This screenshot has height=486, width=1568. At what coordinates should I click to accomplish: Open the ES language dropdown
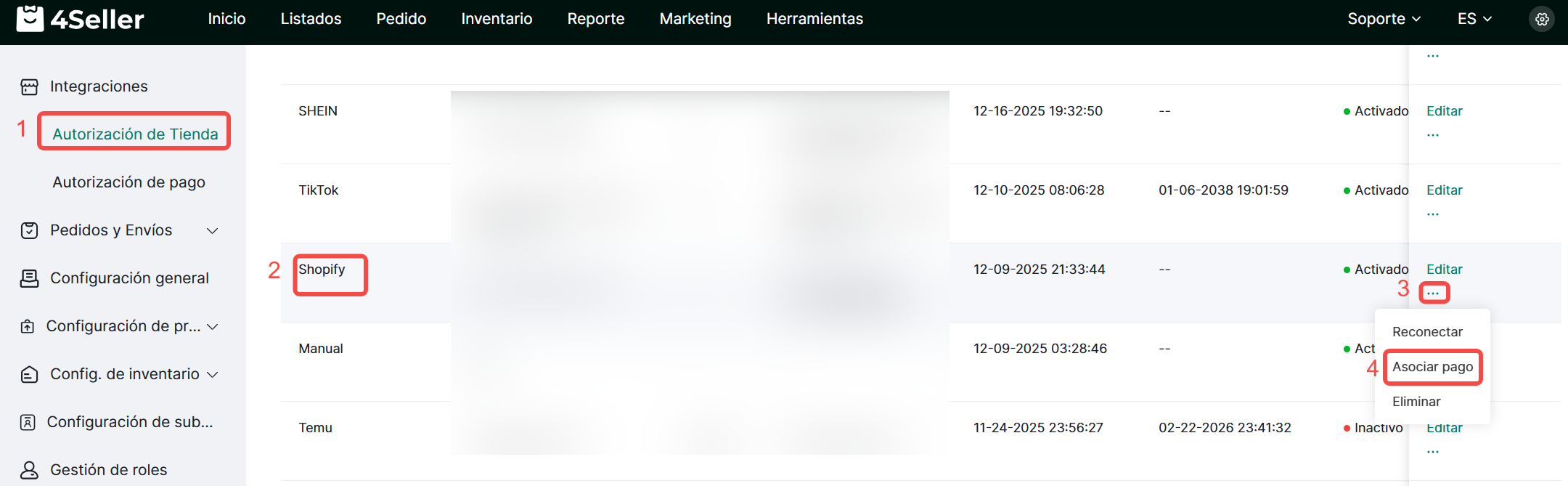[1474, 19]
